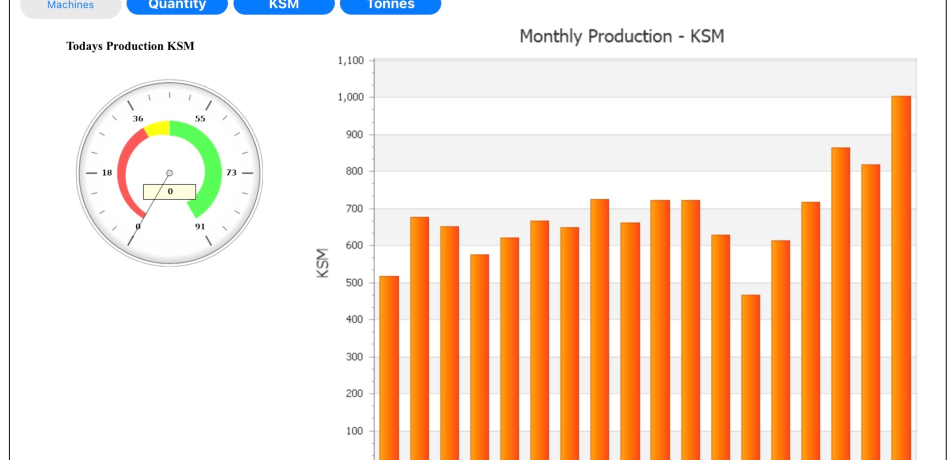
Task: Click the Todays Production KSM heading
Action: tap(130, 46)
